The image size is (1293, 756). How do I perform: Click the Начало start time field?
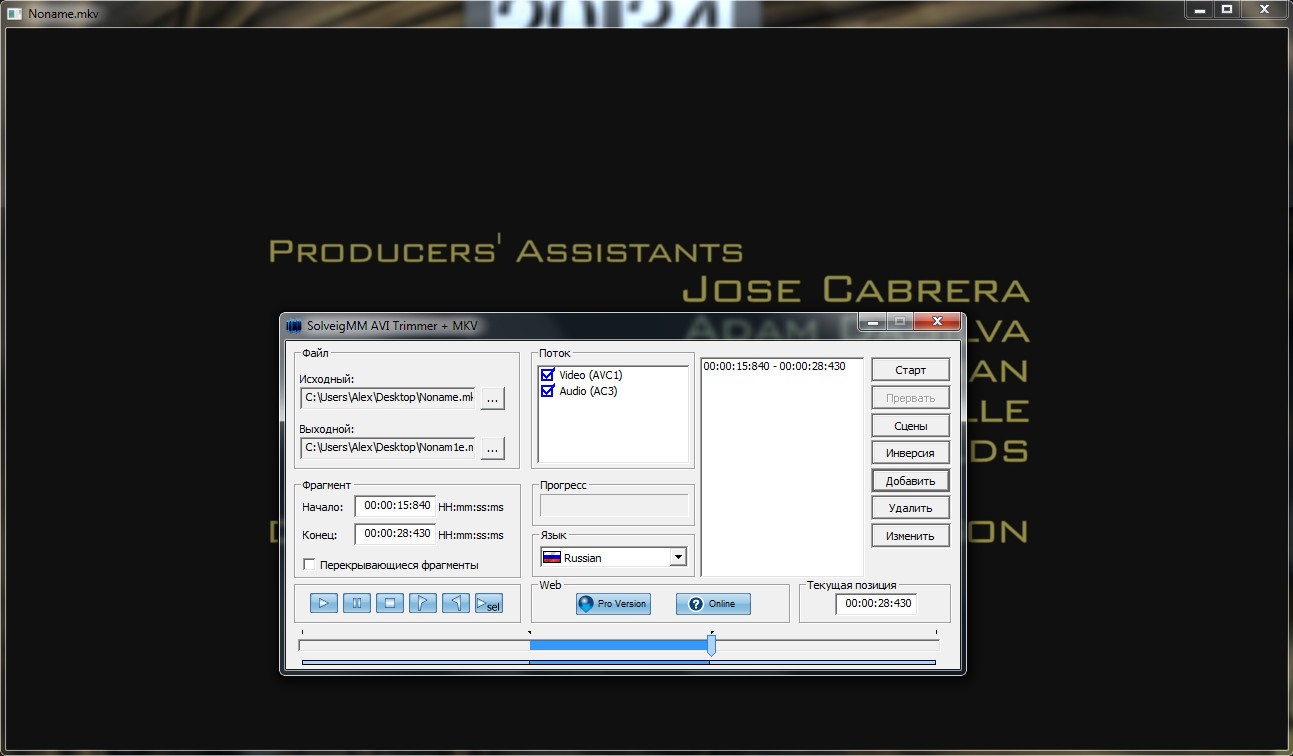point(395,506)
